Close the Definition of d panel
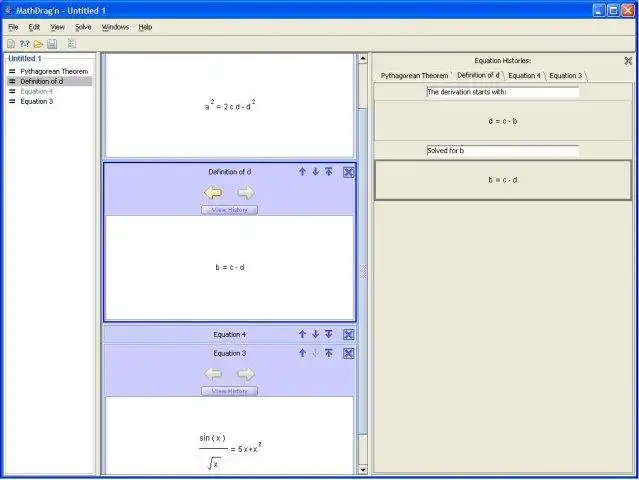 (x=348, y=172)
